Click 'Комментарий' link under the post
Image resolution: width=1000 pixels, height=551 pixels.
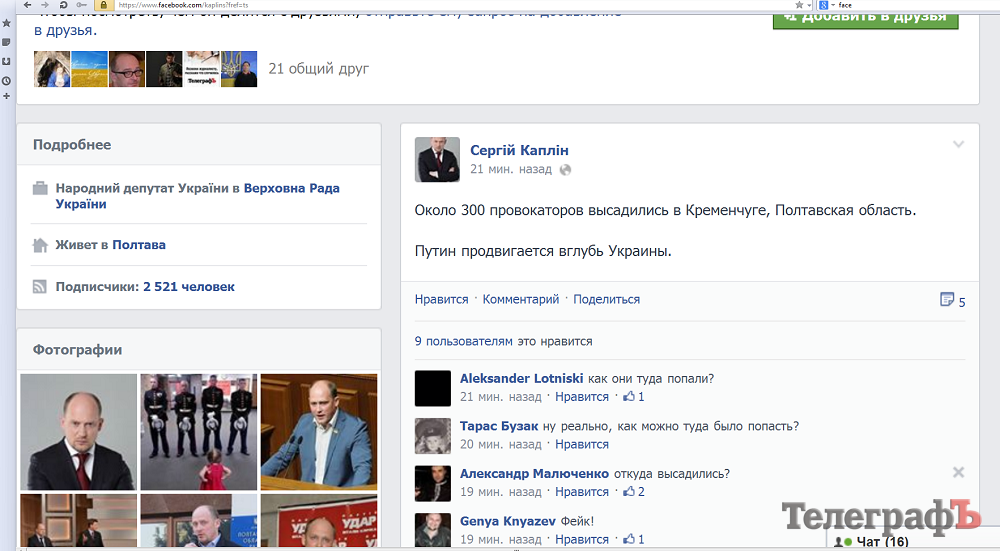click(520, 299)
